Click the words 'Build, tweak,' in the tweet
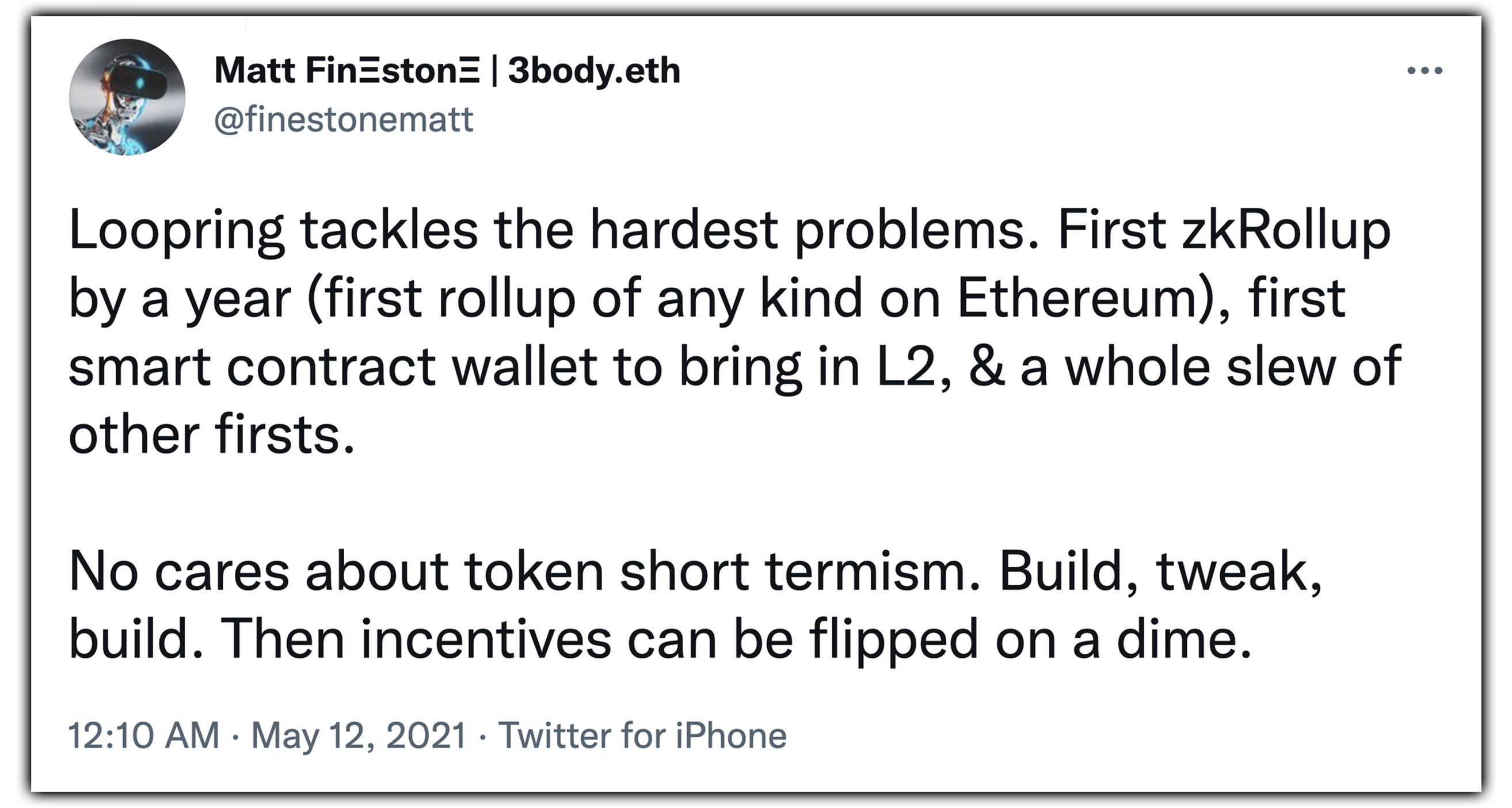The image size is (1512, 808). pyautogui.click(x=1161, y=572)
